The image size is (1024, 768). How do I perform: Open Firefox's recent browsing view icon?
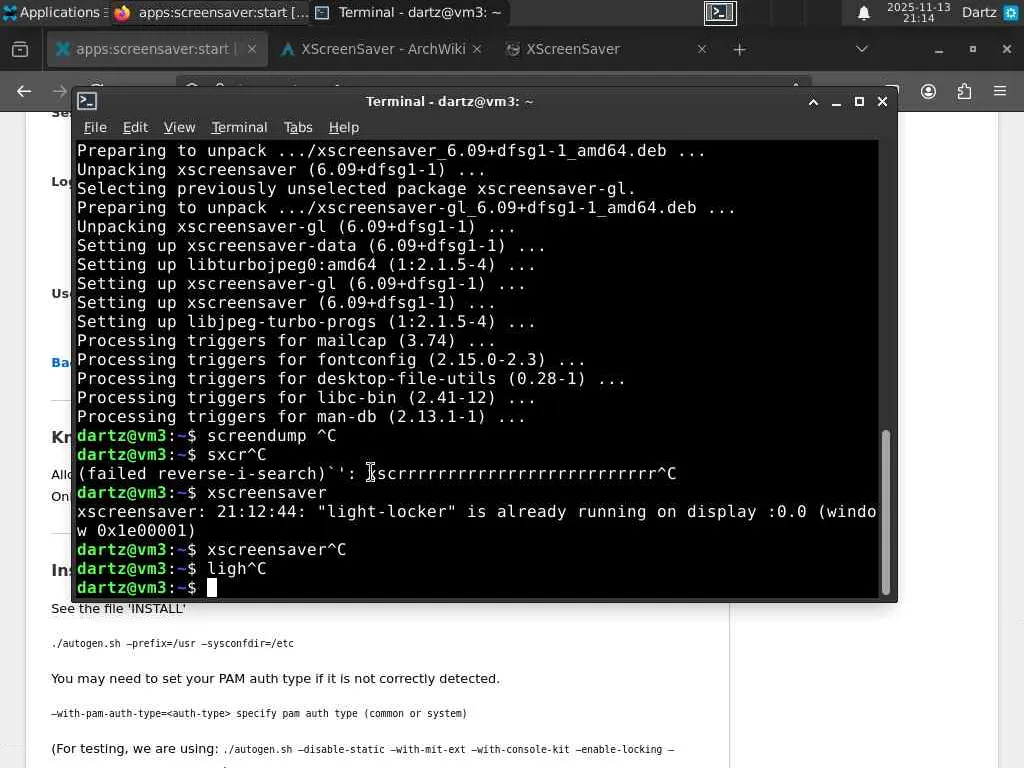(x=20, y=49)
